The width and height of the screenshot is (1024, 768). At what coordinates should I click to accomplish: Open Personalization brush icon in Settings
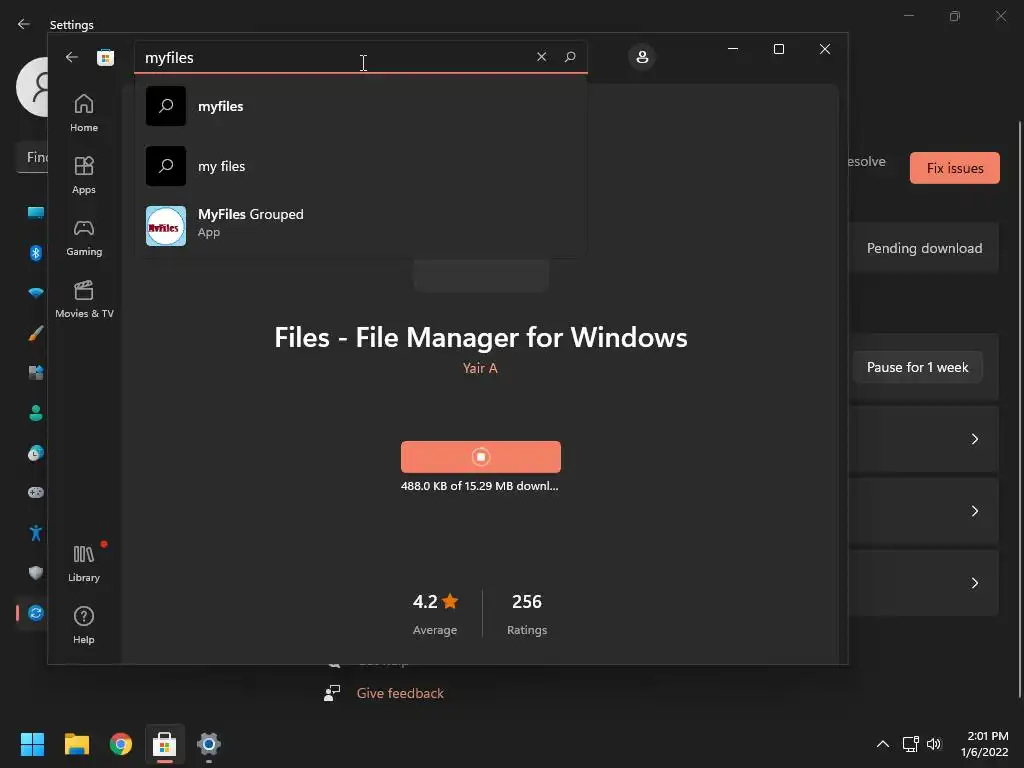pyautogui.click(x=36, y=333)
